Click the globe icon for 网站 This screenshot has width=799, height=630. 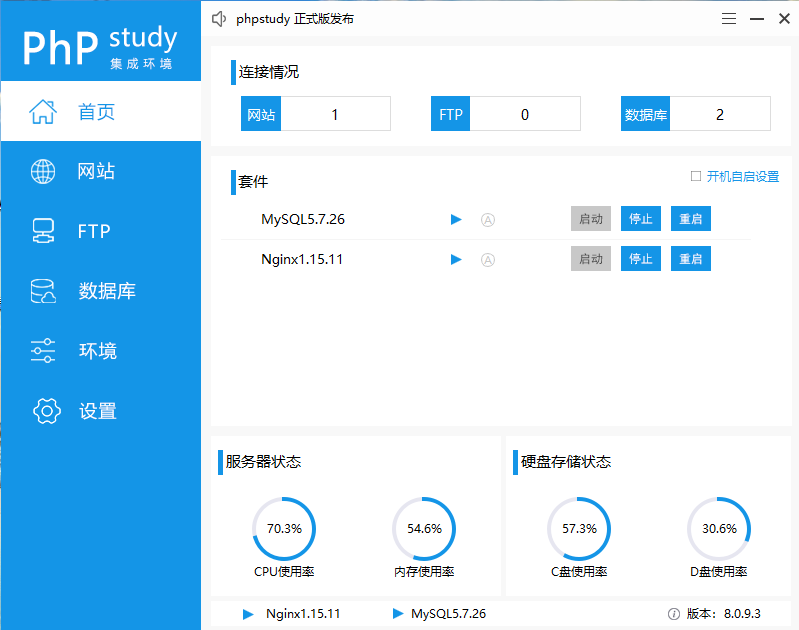click(43, 171)
